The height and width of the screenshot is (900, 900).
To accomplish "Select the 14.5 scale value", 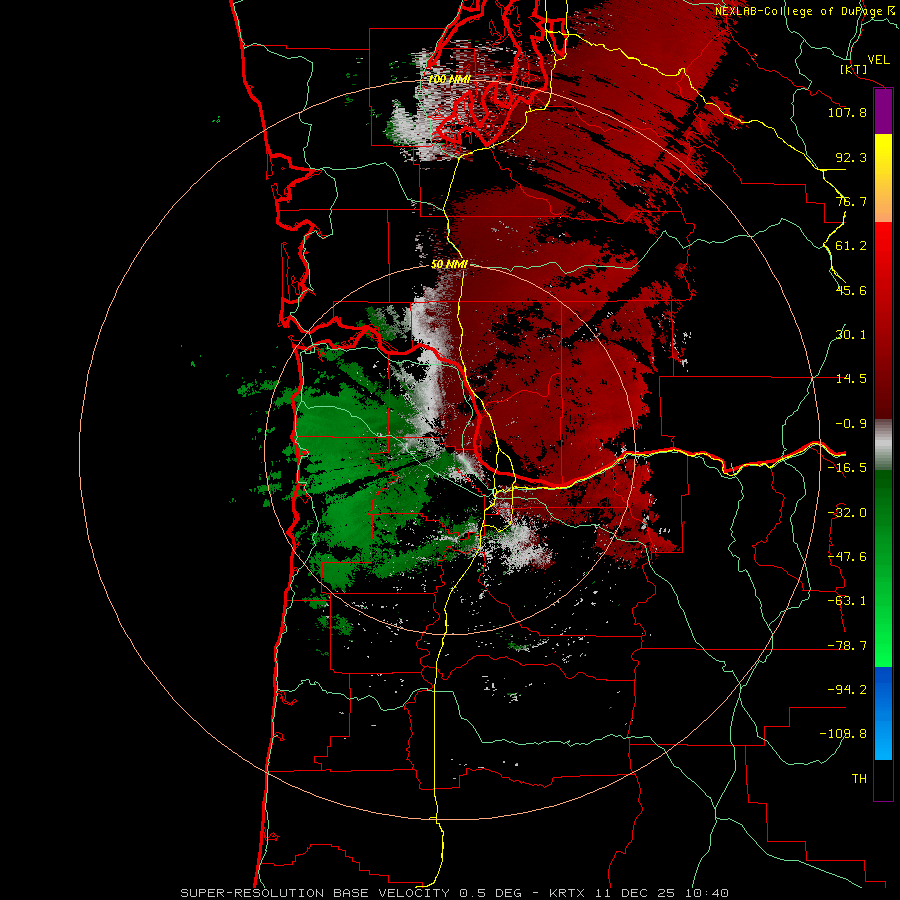I will click(851, 379).
